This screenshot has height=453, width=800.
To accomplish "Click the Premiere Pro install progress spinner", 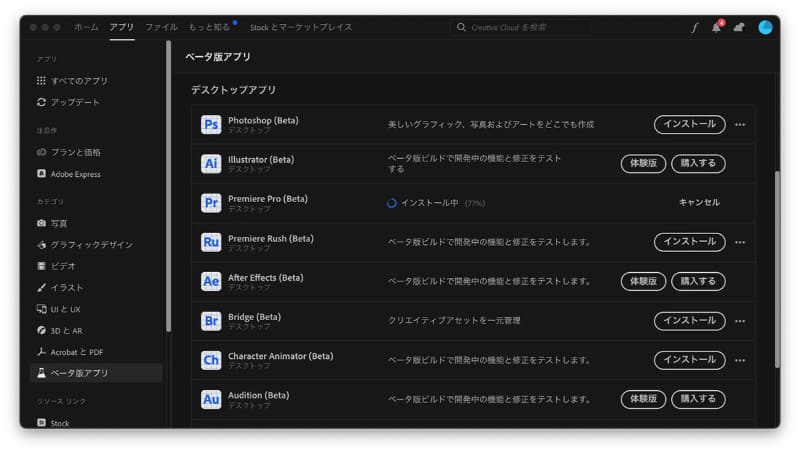I will coord(391,203).
